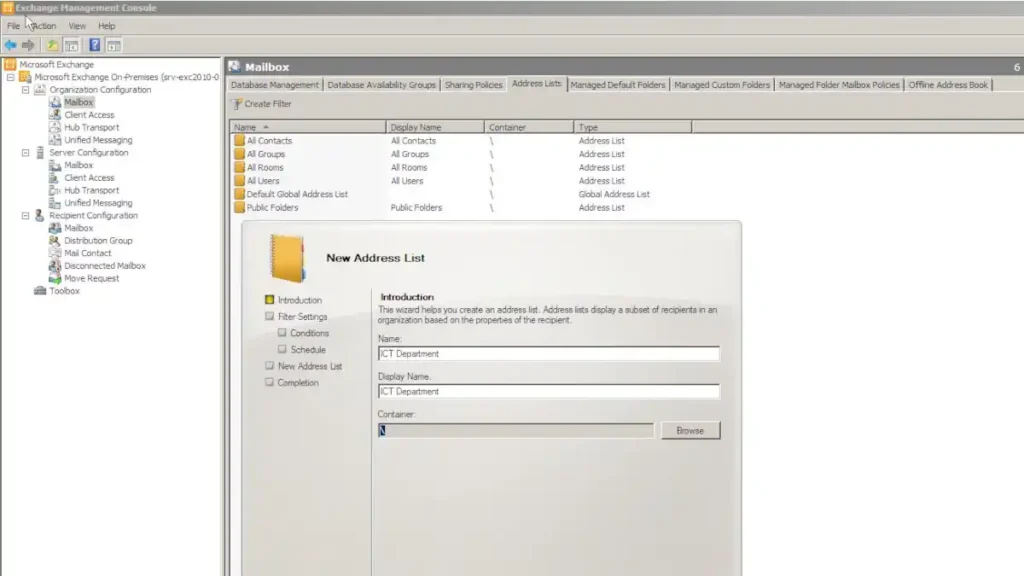Click the Back arrow toolbar icon
The image size is (1024, 576).
click(10, 45)
